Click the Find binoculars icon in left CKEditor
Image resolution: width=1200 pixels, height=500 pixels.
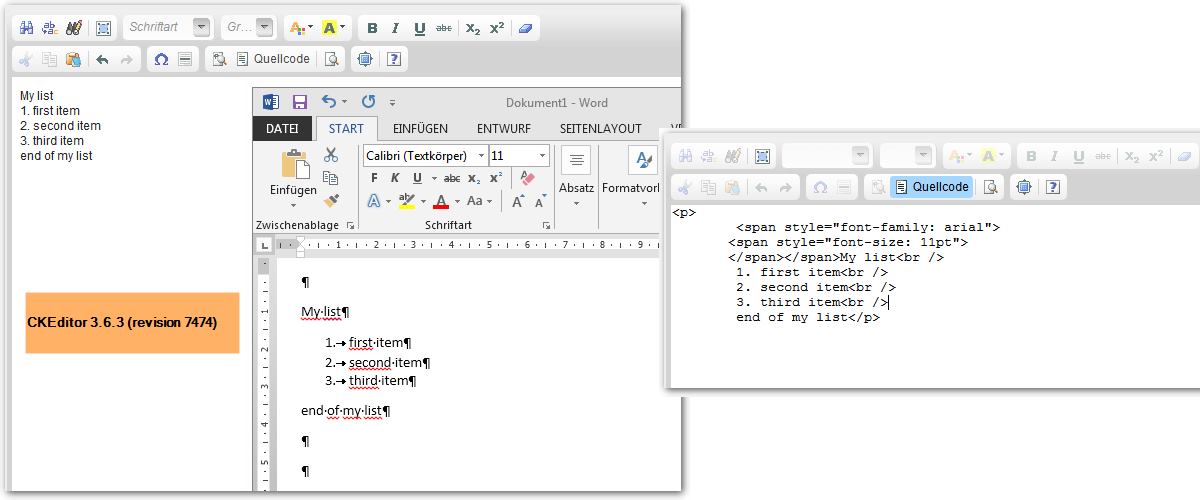click(28, 28)
